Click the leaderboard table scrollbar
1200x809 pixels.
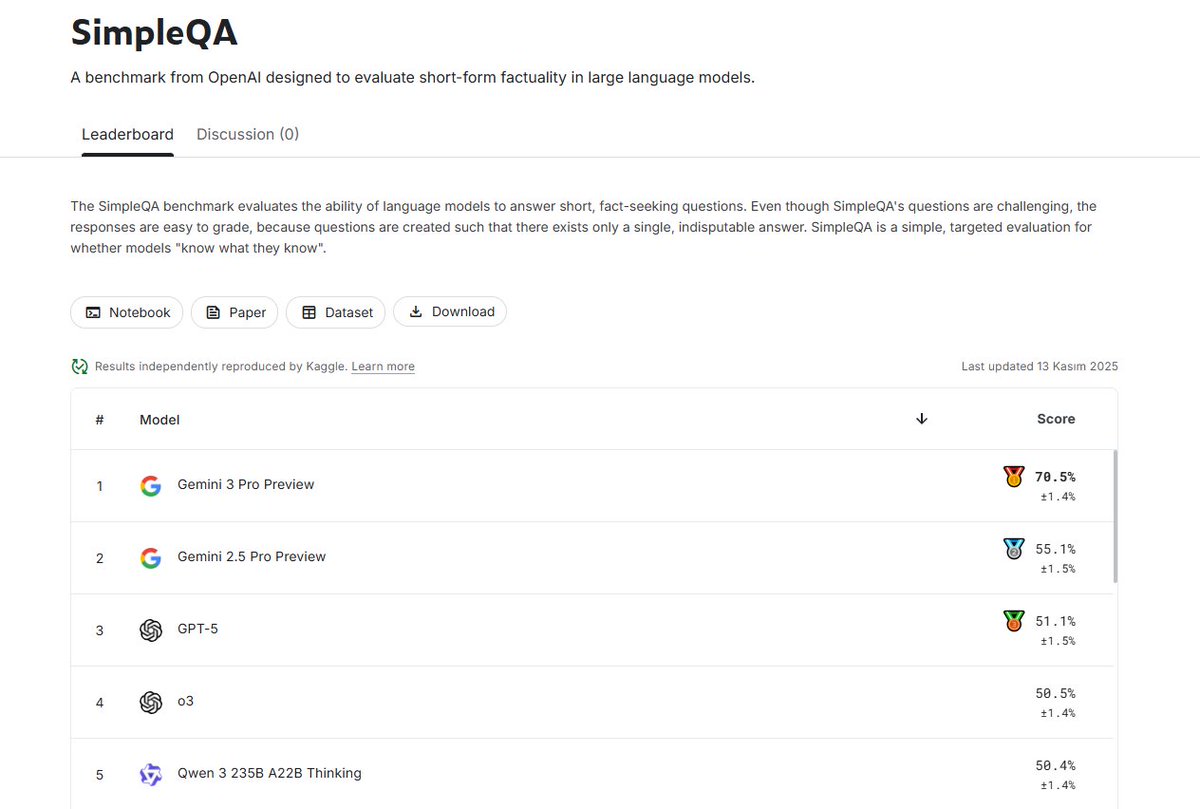[1115, 515]
